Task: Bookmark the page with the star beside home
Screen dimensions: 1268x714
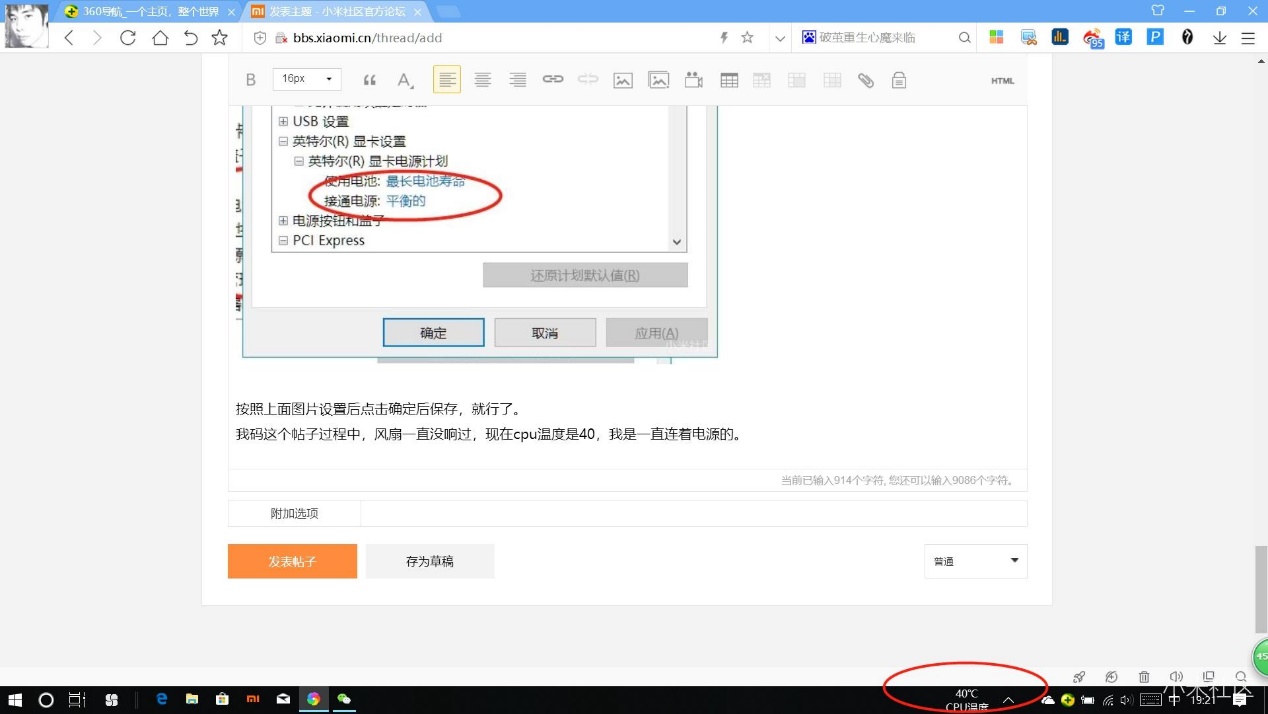Action: (220, 38)
